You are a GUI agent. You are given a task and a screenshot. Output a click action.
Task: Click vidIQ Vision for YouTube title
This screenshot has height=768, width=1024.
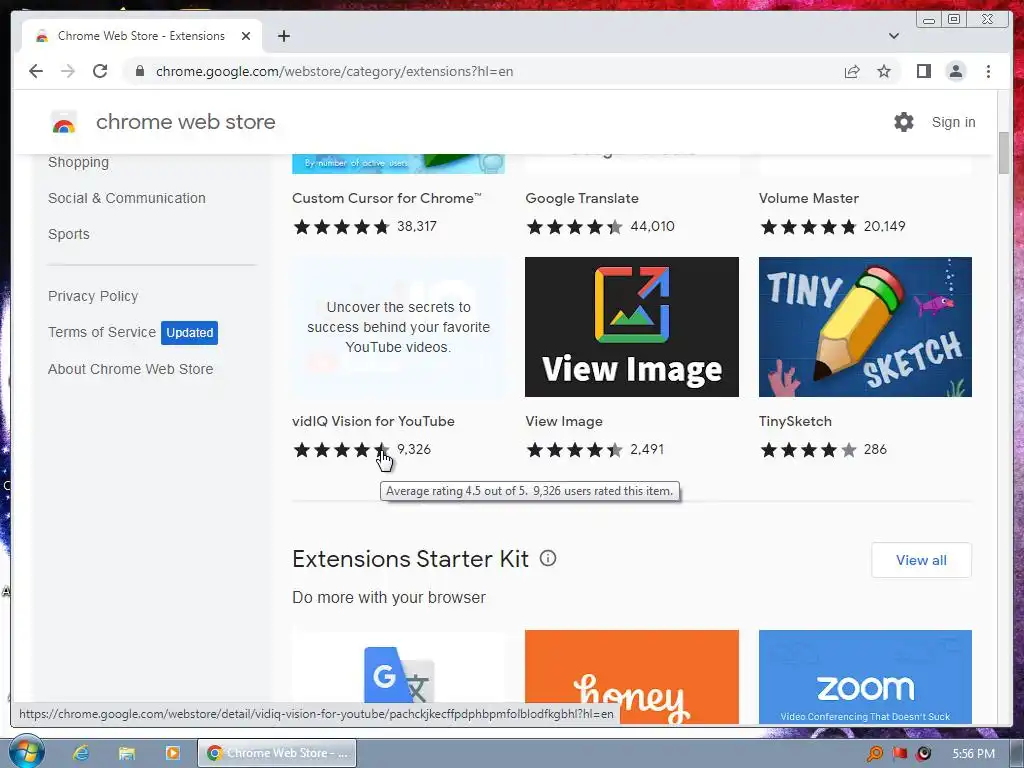point(373,421)
